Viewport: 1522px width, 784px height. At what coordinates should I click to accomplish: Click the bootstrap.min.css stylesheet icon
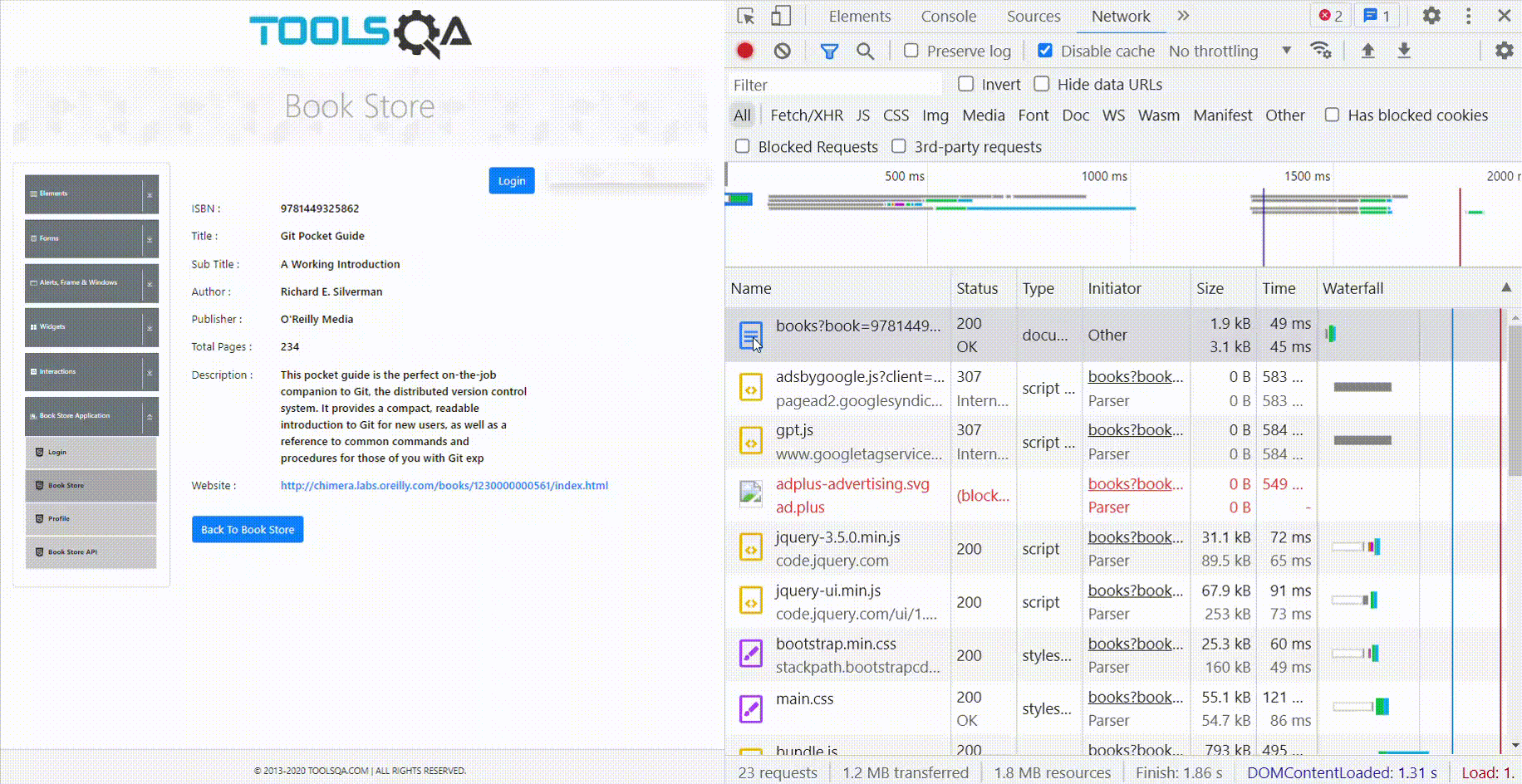tap(751, 654)
